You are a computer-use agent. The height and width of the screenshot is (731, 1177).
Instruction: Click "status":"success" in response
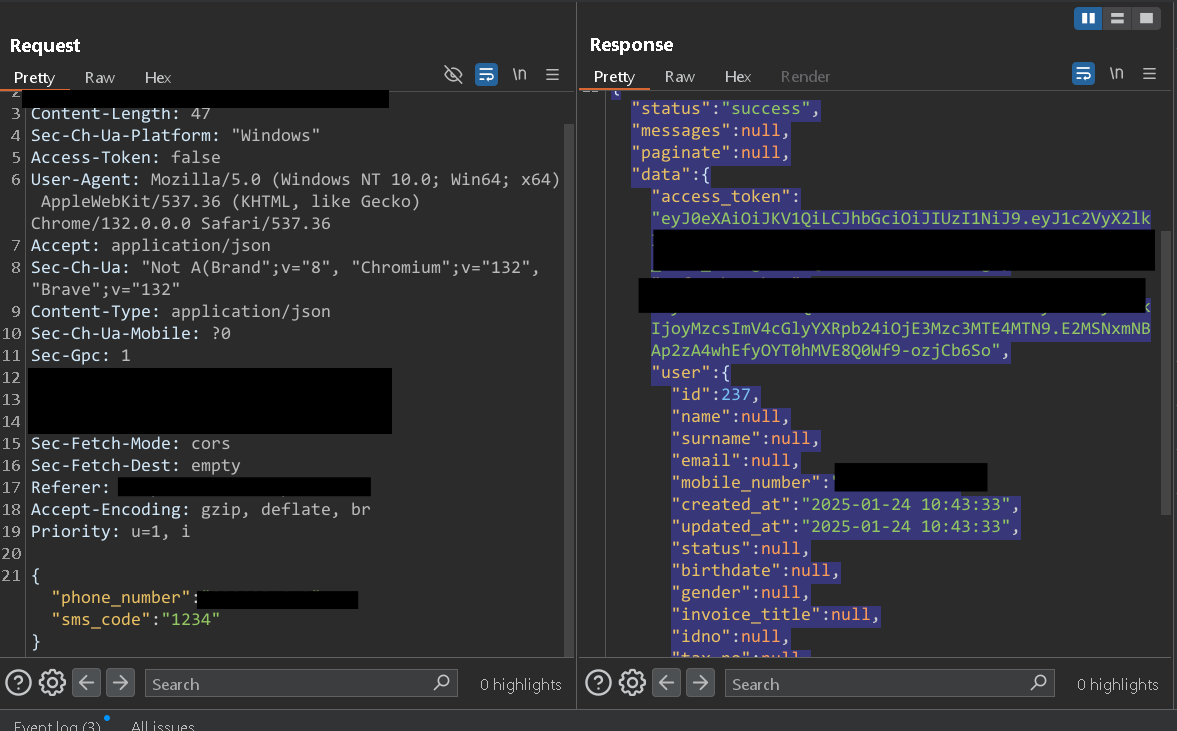tap(726, 109)
